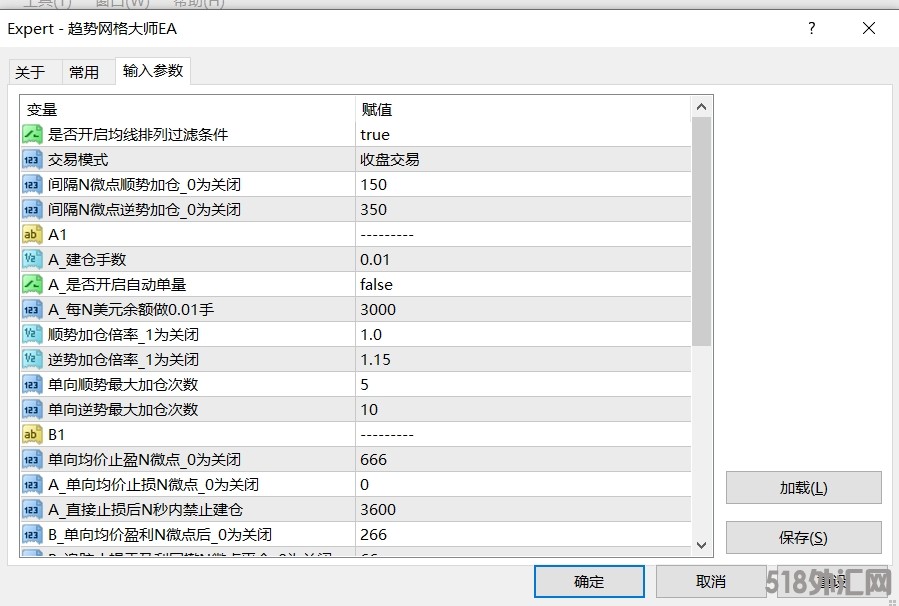Click the string icon beside A1
899x606 pixels.
click(32, 234)
